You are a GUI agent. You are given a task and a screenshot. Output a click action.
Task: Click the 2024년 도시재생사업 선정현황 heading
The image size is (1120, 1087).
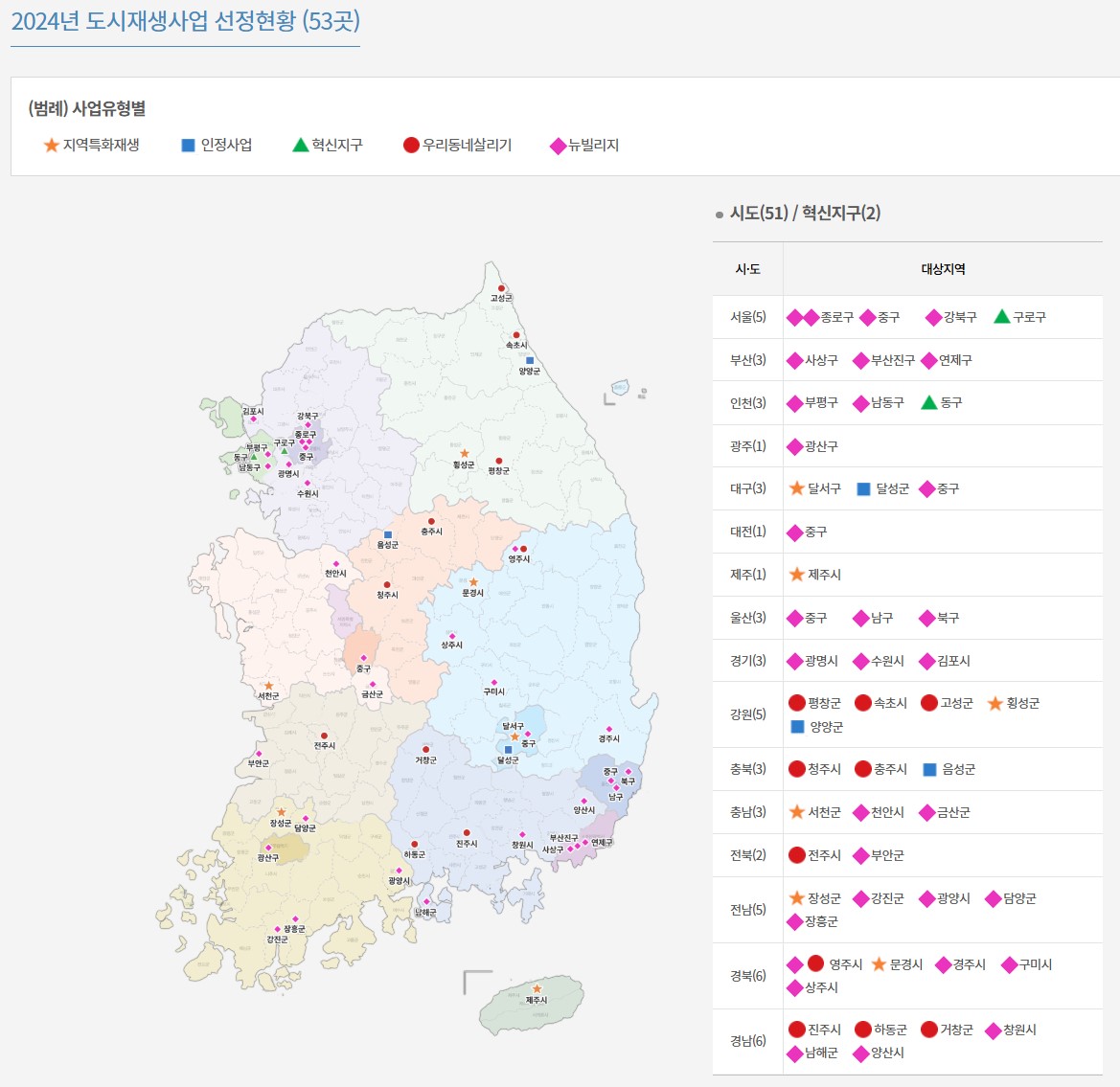tap(185, 21)
